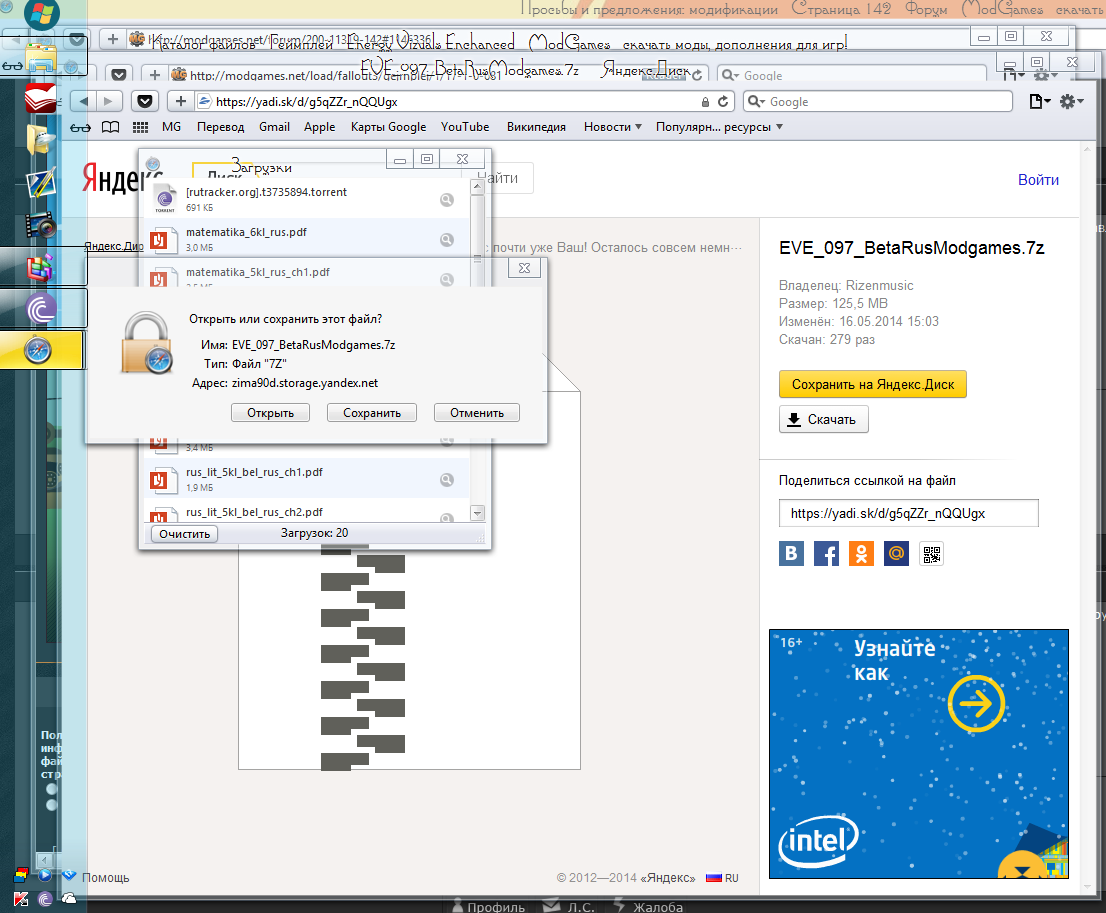
Task: Open the bookmarks book icon
Action: click(x=111, y=127)
